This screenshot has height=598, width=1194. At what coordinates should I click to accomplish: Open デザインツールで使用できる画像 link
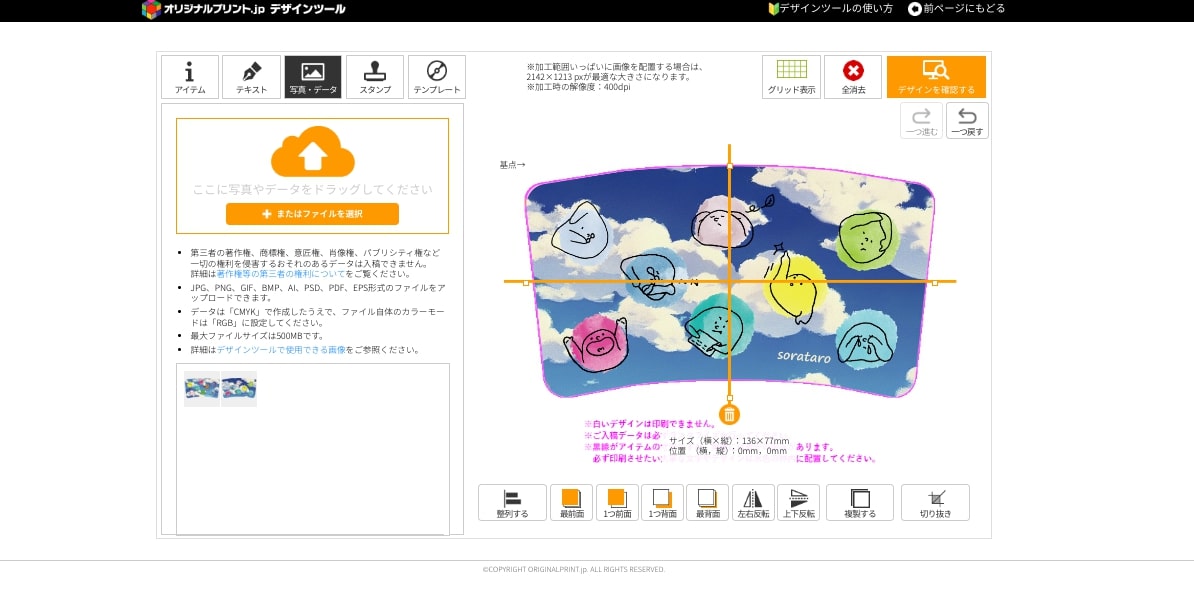click(x=281, y=350)
